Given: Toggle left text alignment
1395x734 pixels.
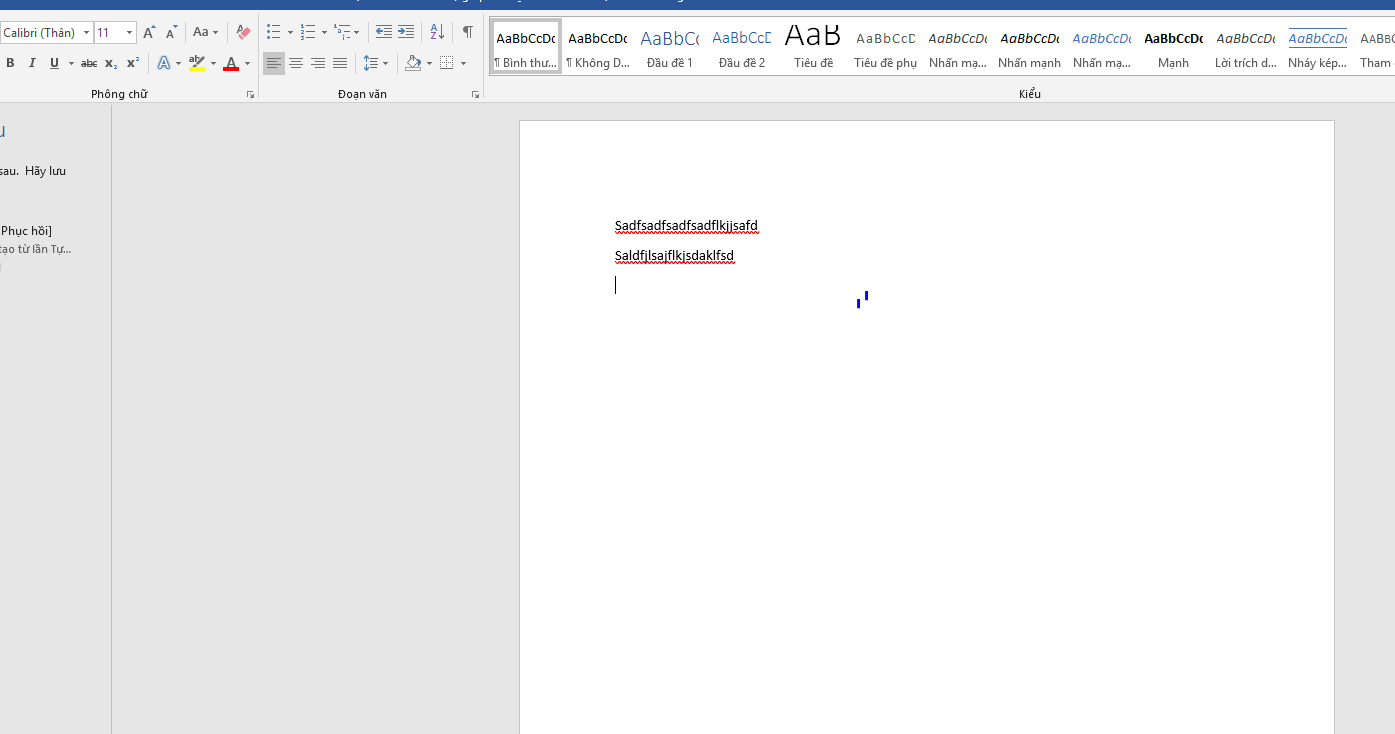Looking at the screenshot, I should click(274, 63).
